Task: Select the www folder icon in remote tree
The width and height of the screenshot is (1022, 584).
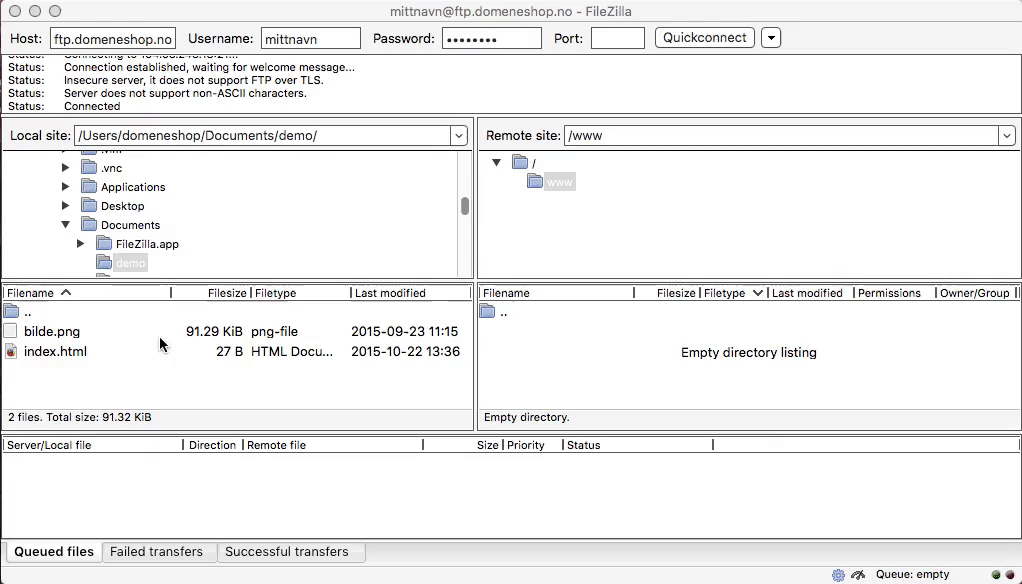Action: [535, 181]
